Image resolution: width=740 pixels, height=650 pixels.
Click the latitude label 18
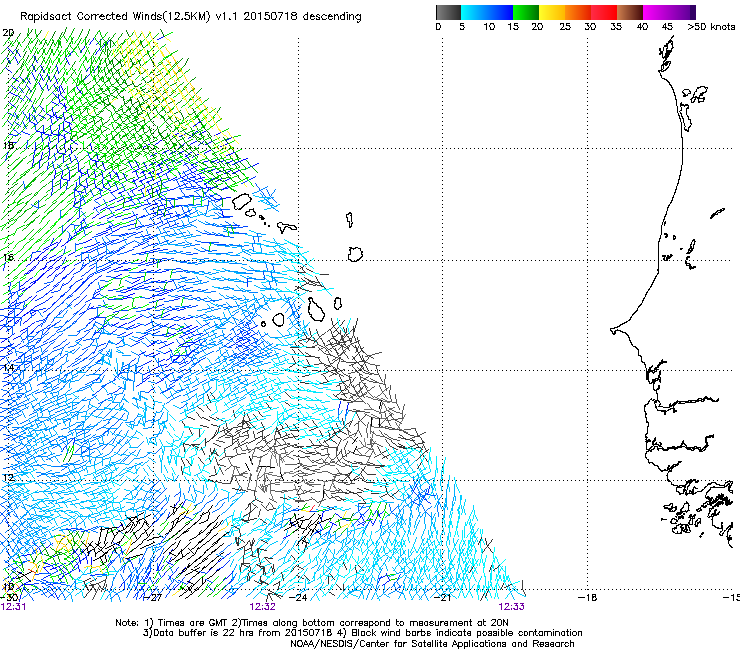(8, 145)
